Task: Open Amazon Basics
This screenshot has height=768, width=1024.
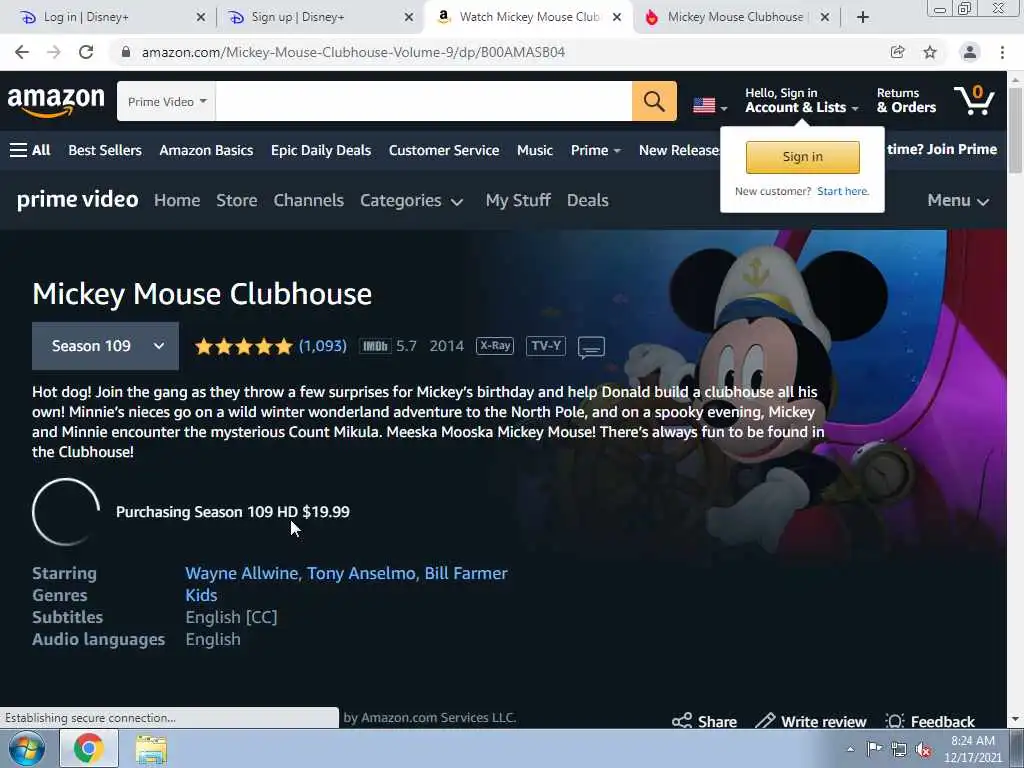Action: pyautogui.click(x=206, y=150)
